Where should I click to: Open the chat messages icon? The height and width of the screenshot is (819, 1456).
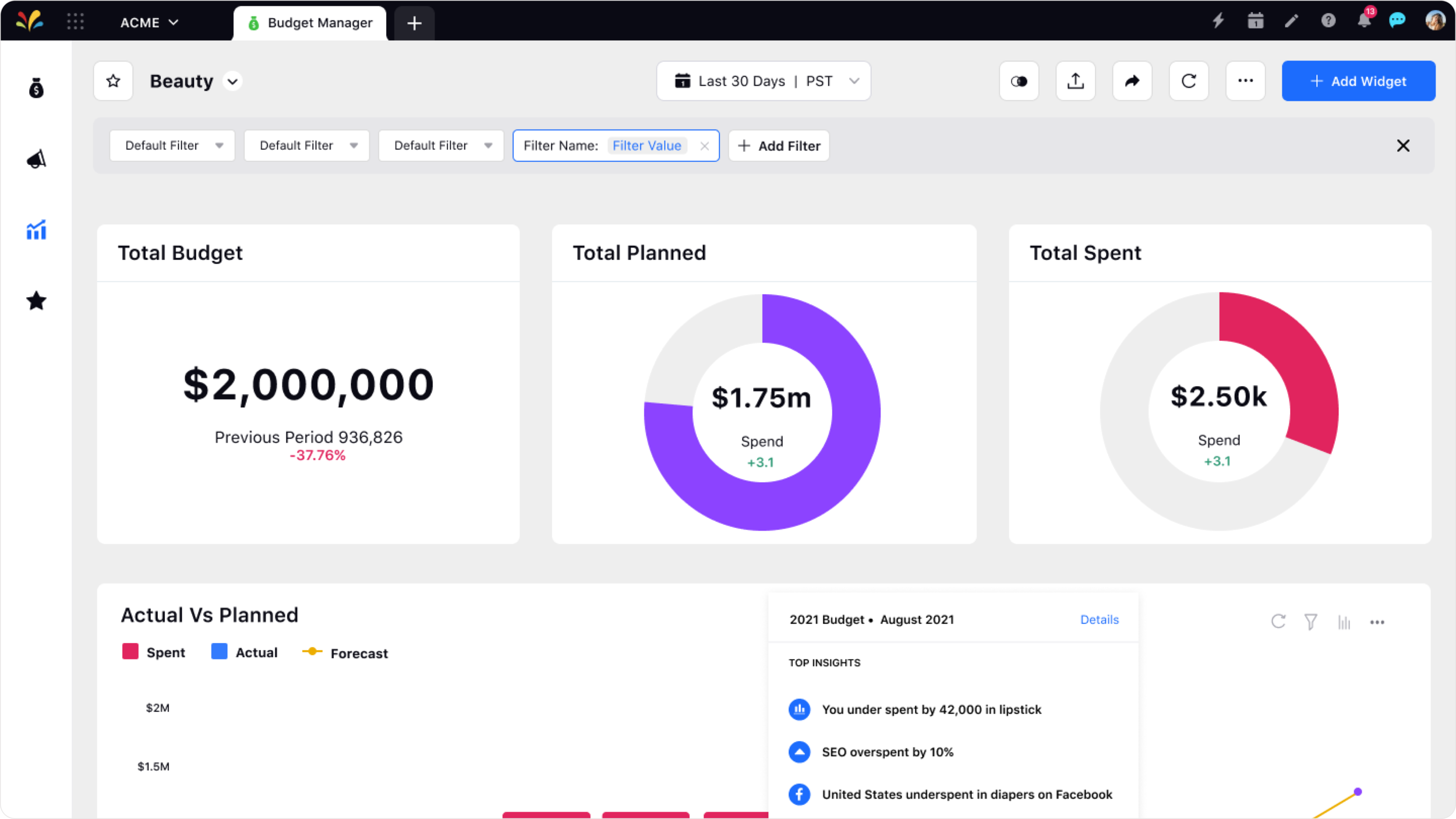(x=1398, y=21)
